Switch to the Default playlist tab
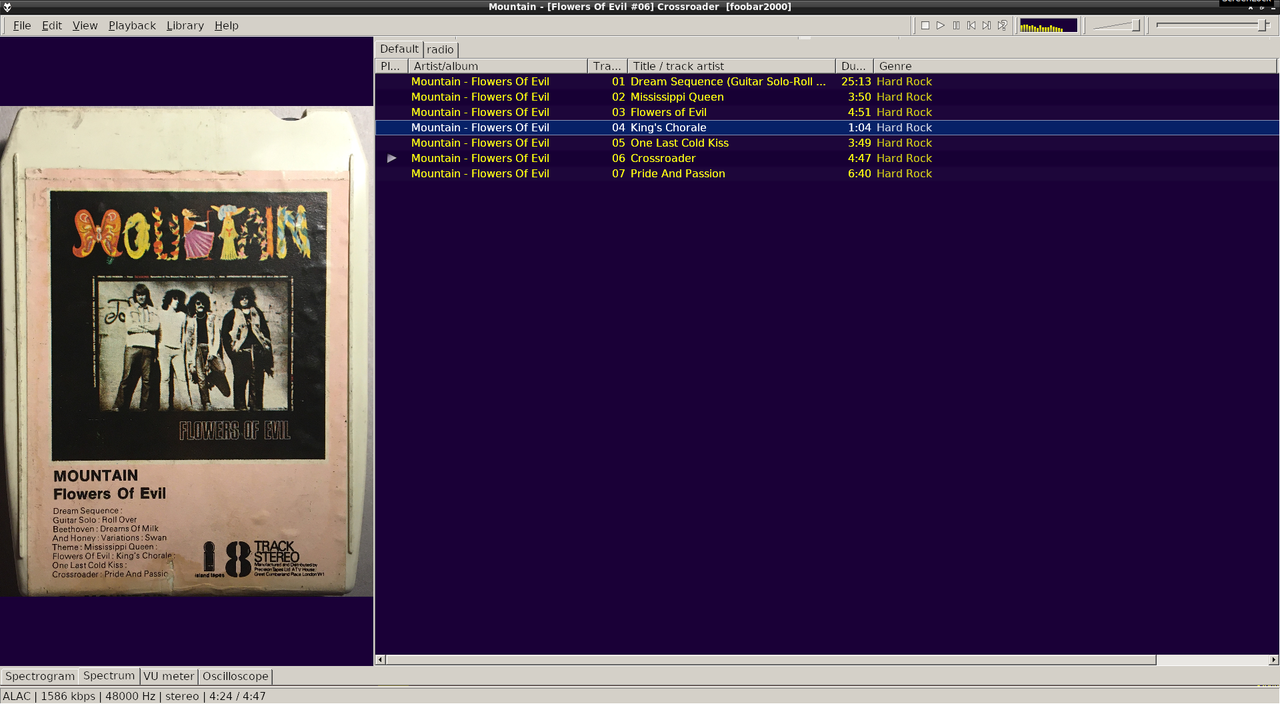 (399, 49)
